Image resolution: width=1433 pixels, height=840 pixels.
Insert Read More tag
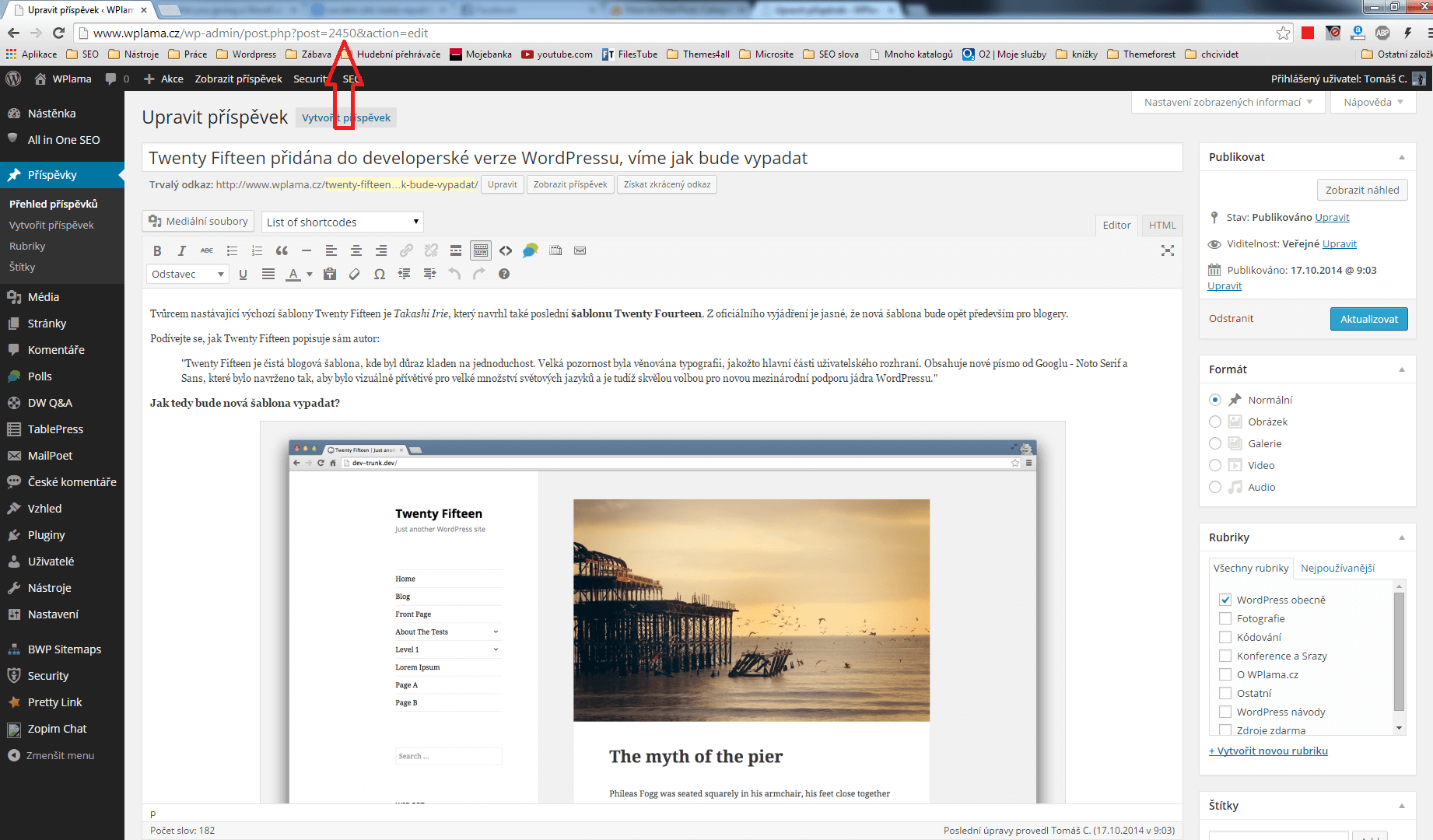click(456, 250)
